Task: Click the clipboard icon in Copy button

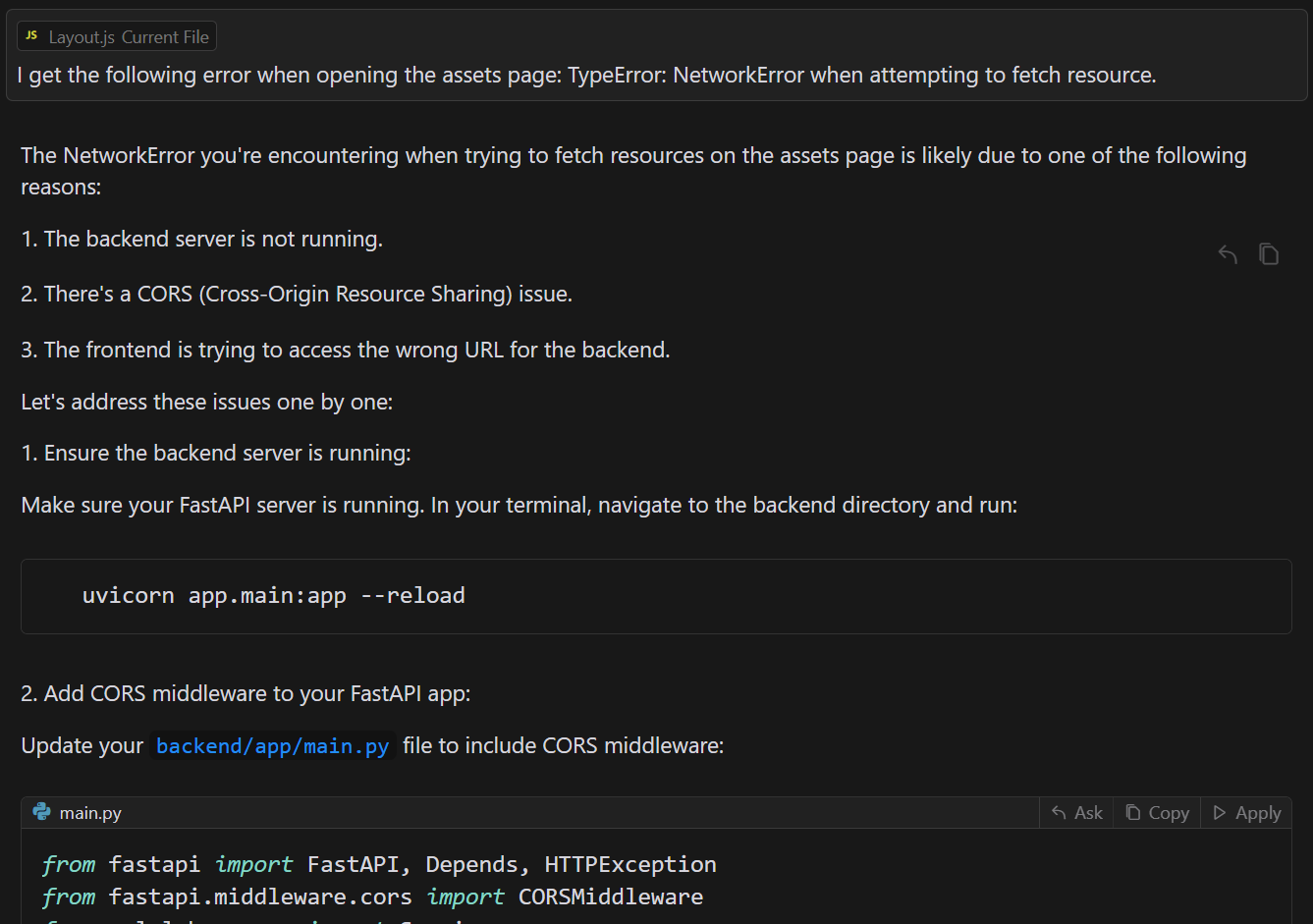Action: point(1132,813)
